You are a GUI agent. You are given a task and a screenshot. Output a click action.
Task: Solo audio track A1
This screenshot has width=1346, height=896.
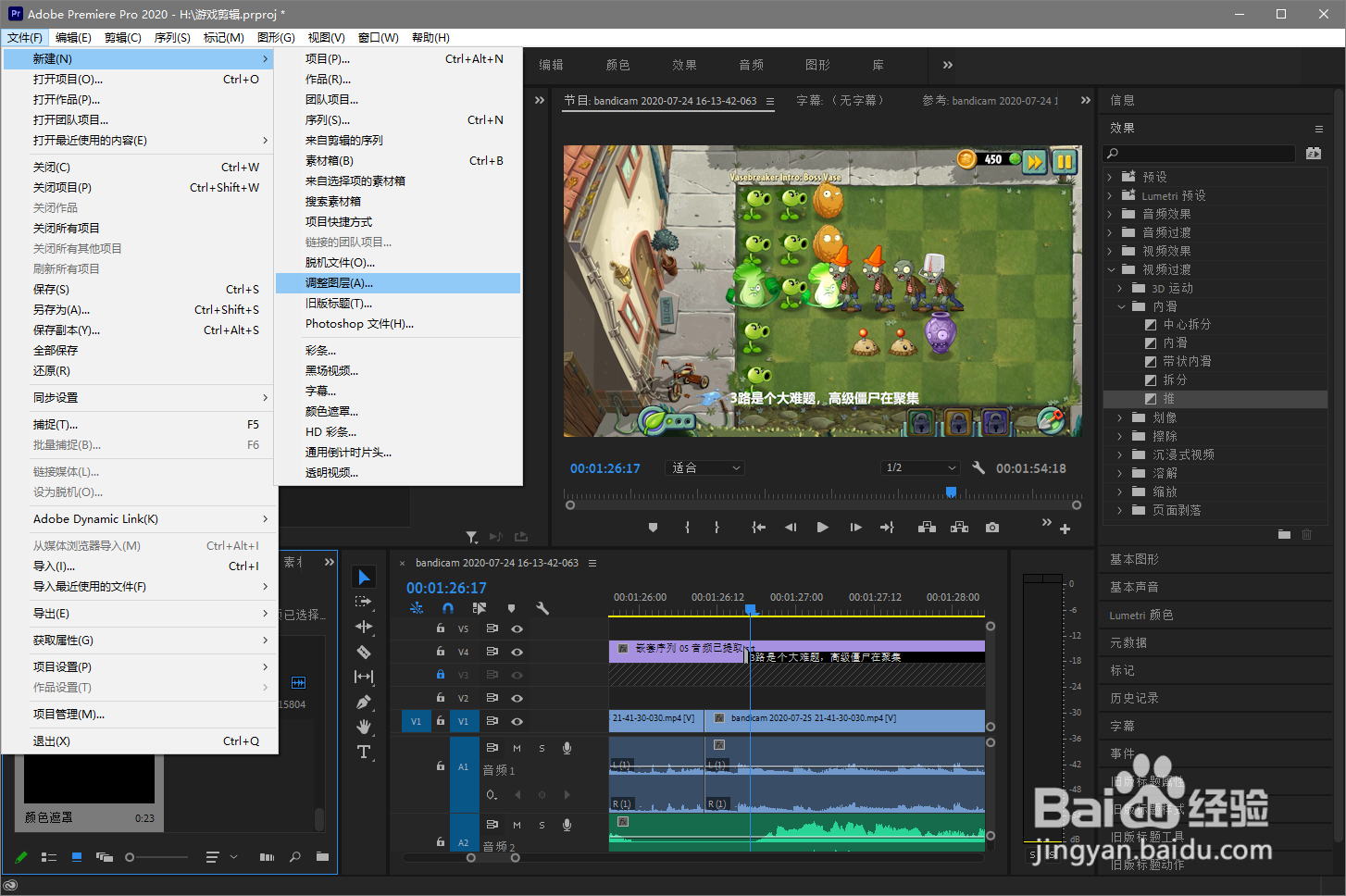(x=542, y=748)
